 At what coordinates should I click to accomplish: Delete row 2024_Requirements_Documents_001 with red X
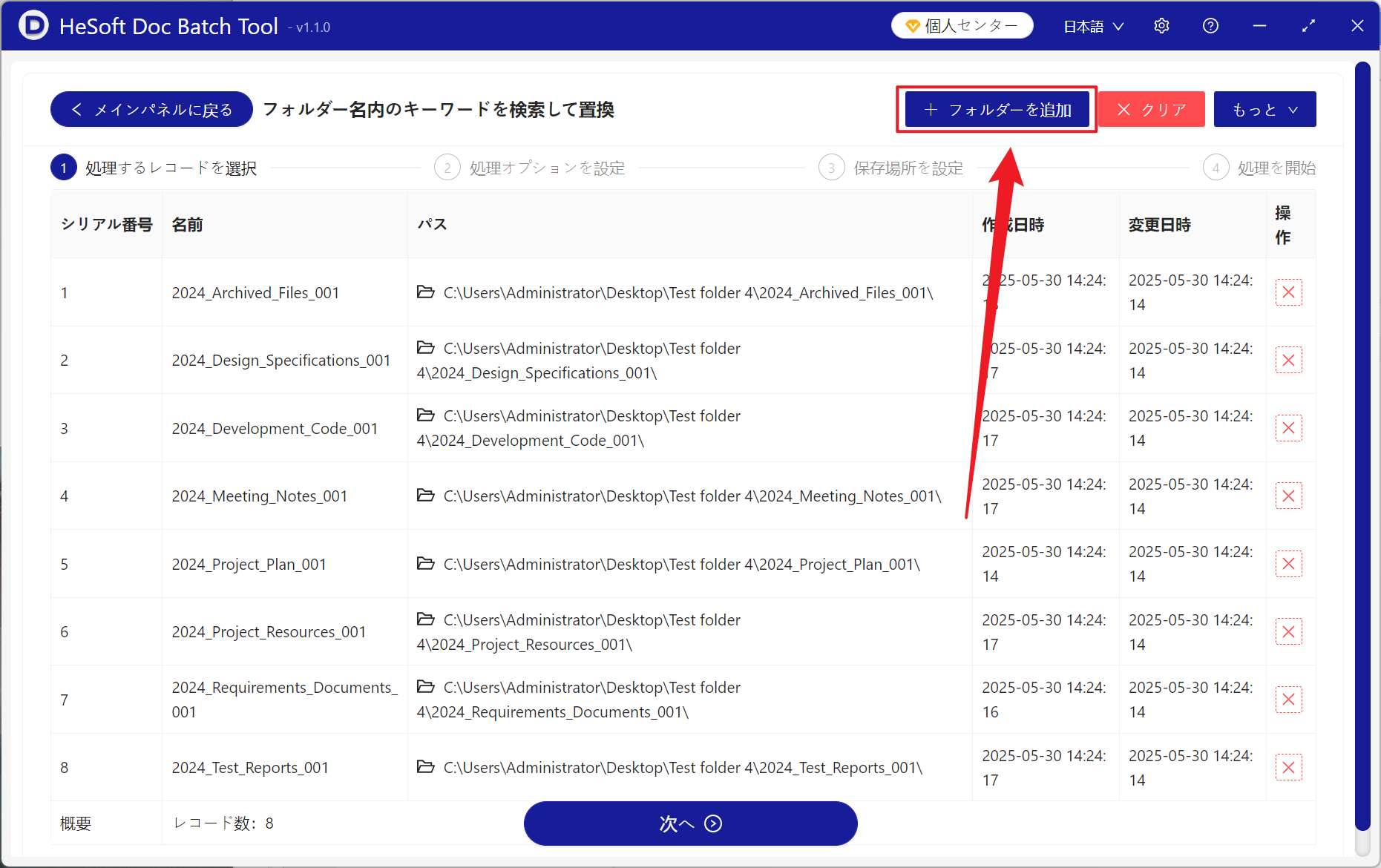pos(1288,700)
